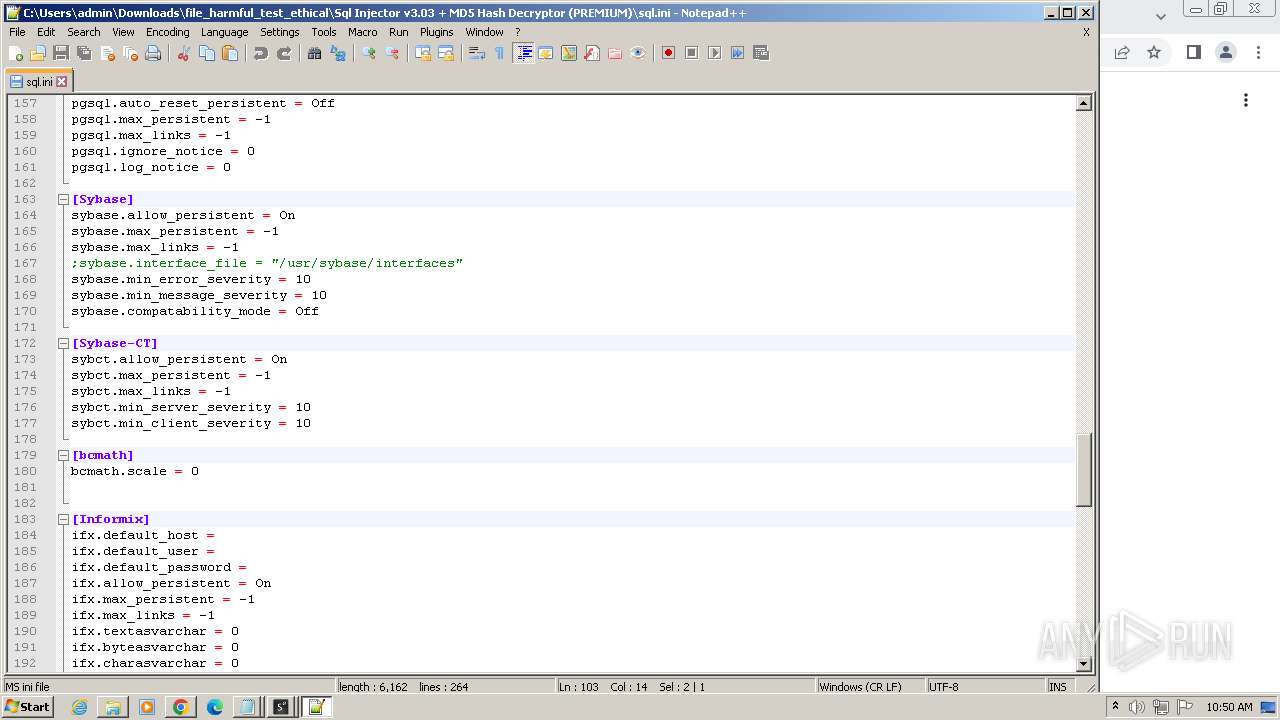Toggle INS overwrite mode in status bar
Screen dimensions: 1280x720
coord(1057,687)
